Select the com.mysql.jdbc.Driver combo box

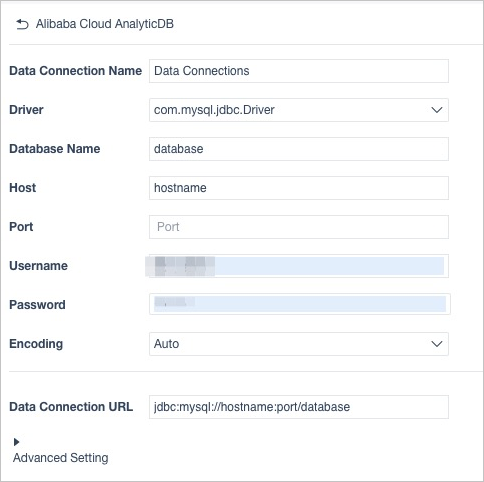pos(299,110)
